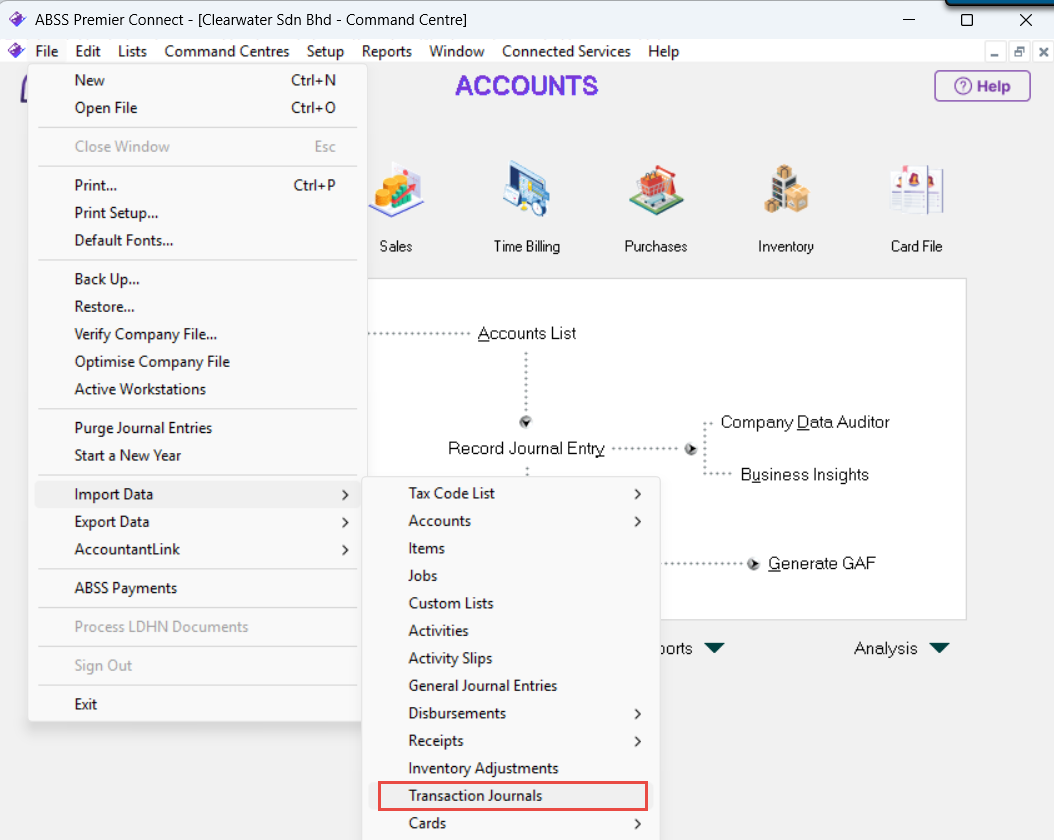Open the Sales command centre icon
This screenshot has height=840, width=1054.
click(x=395, y=192)
